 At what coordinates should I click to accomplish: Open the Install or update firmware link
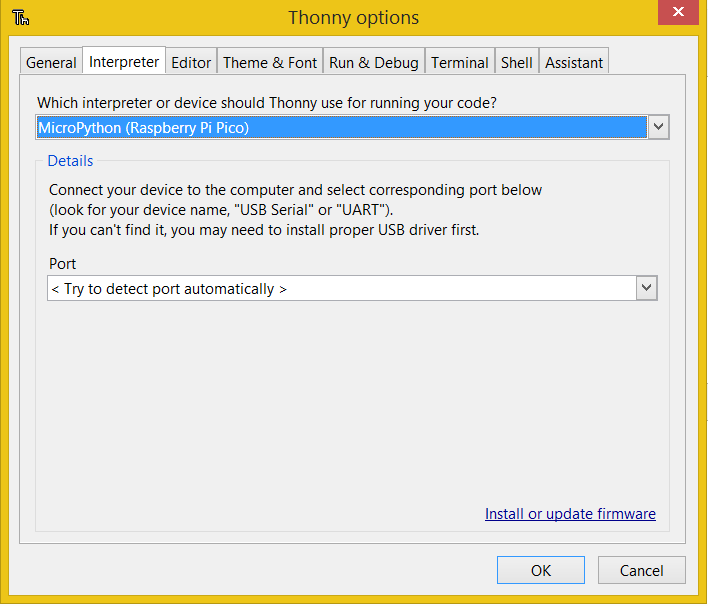click(x=570, y=514)
